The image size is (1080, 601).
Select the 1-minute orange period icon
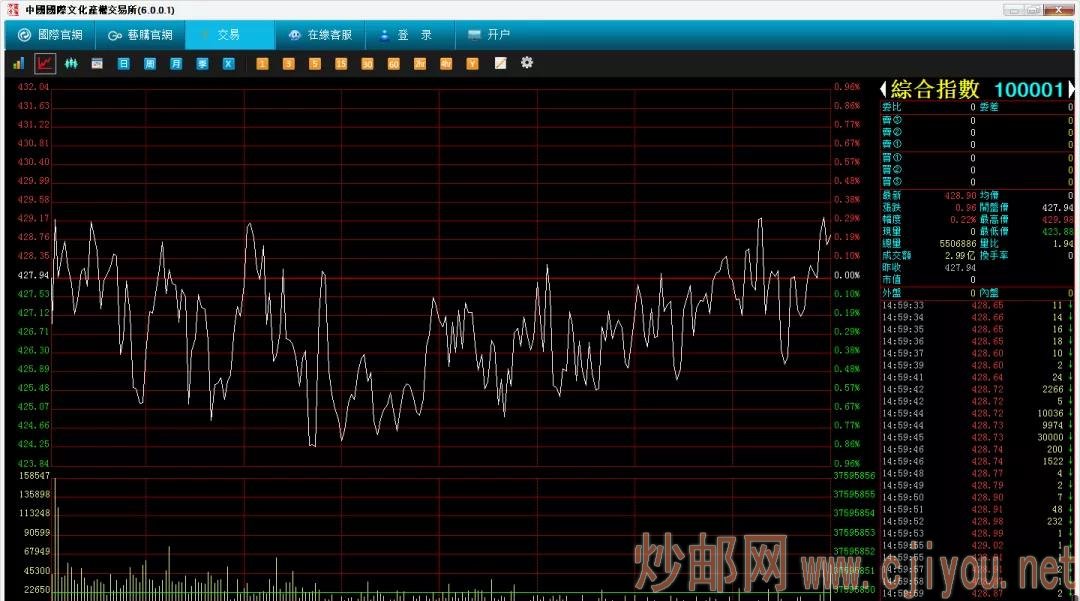(262, 63)
